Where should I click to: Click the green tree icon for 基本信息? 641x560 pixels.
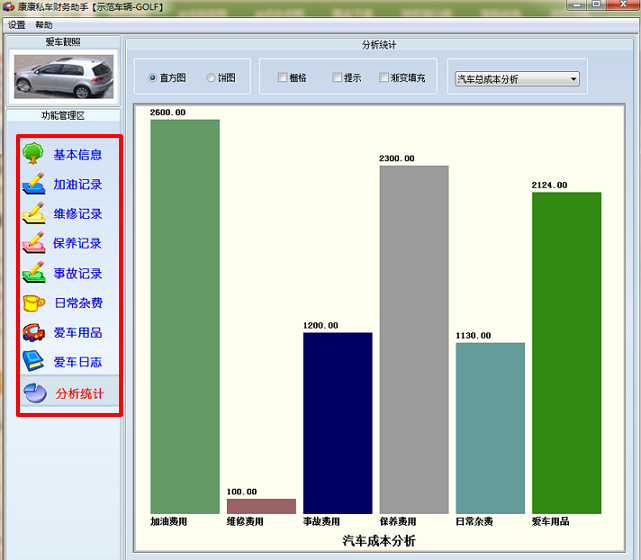[x=33, y=153]
